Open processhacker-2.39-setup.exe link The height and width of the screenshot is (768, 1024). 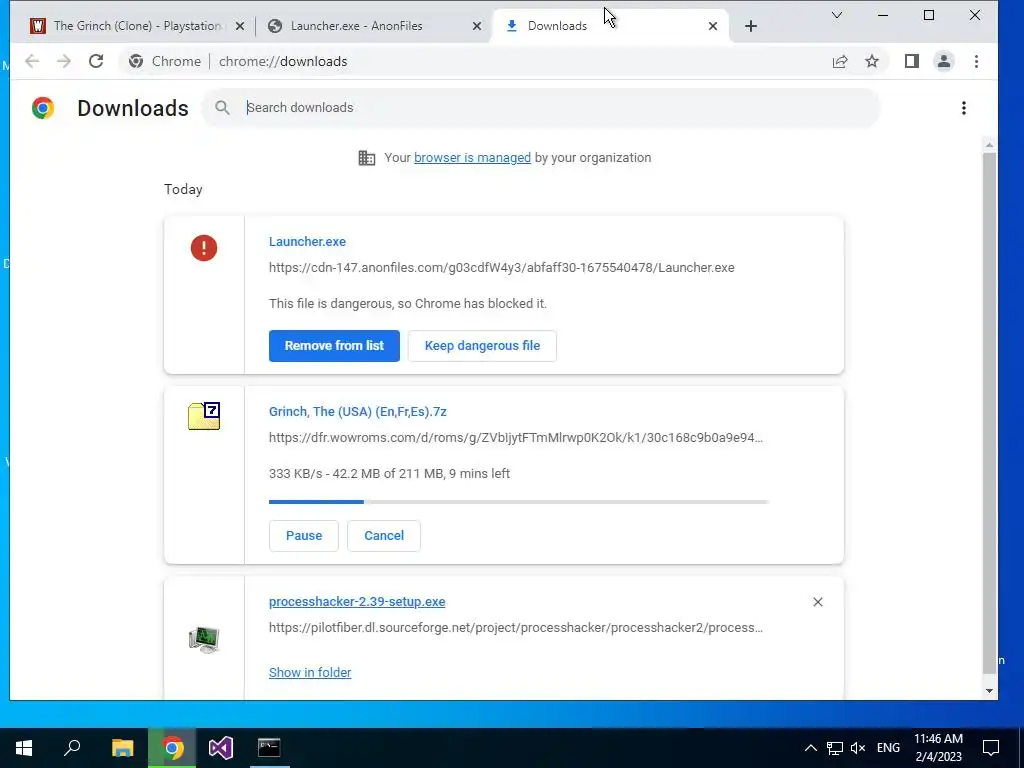[x=357, y=602]
